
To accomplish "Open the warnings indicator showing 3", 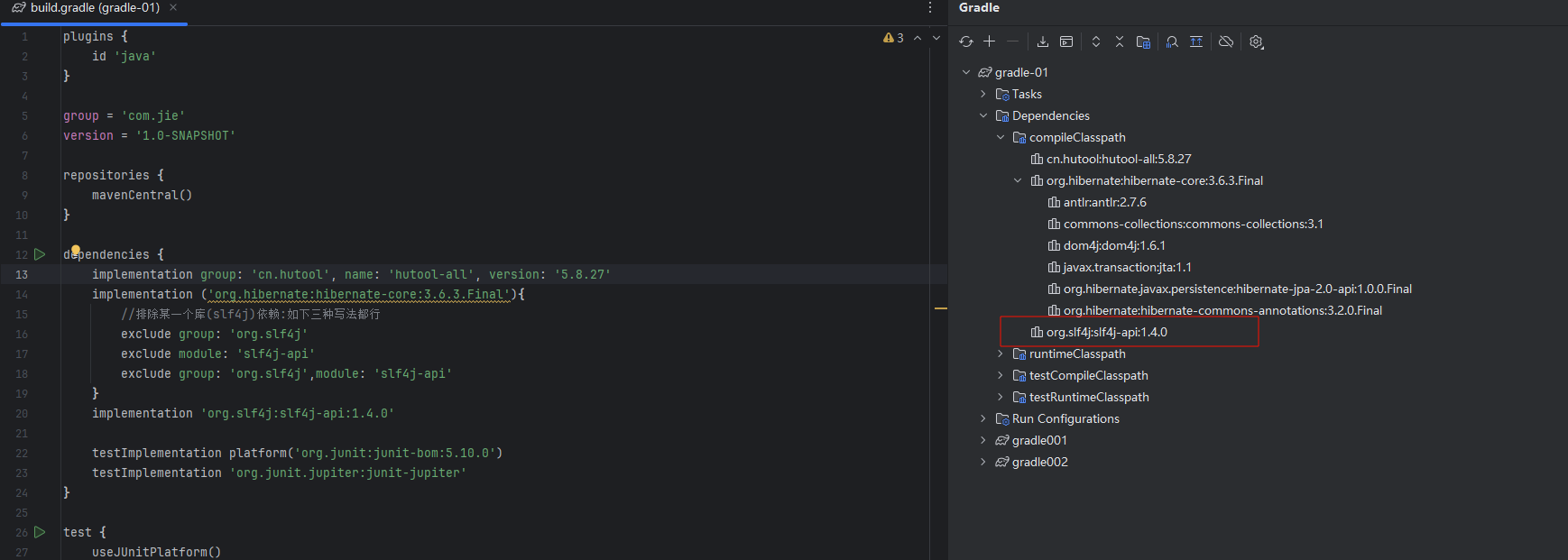I will point(893,38).
